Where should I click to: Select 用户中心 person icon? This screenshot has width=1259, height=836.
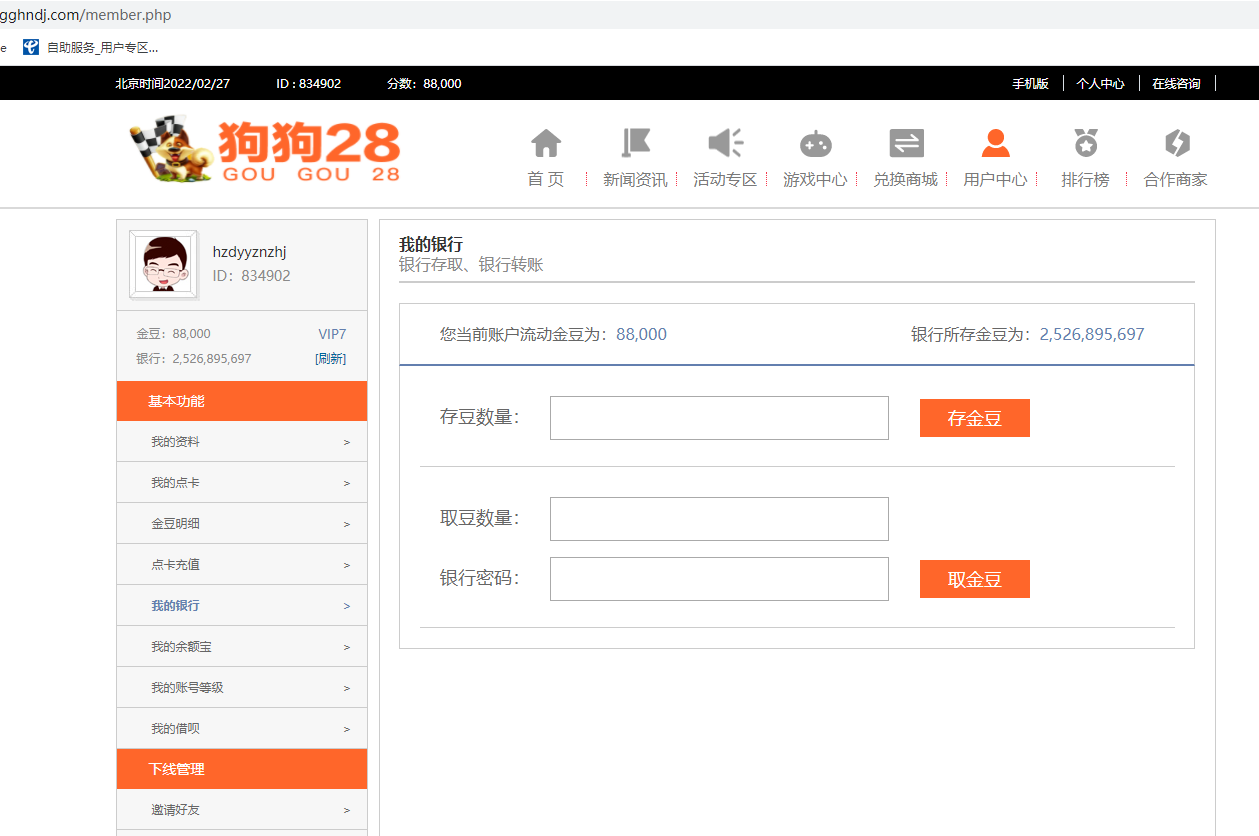pos(995,144)
